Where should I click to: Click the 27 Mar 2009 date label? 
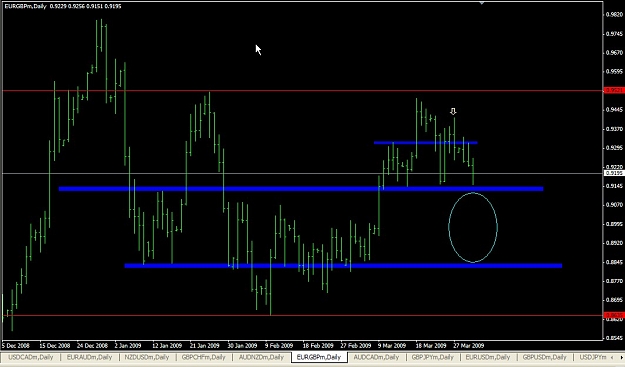coord(468,345)
